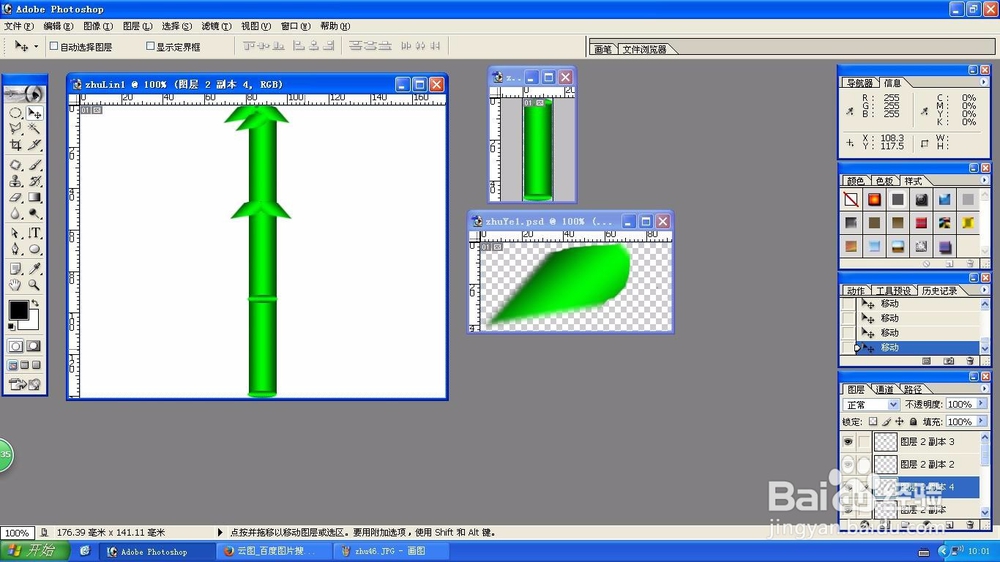Select the Slice tool

[34, 145]
